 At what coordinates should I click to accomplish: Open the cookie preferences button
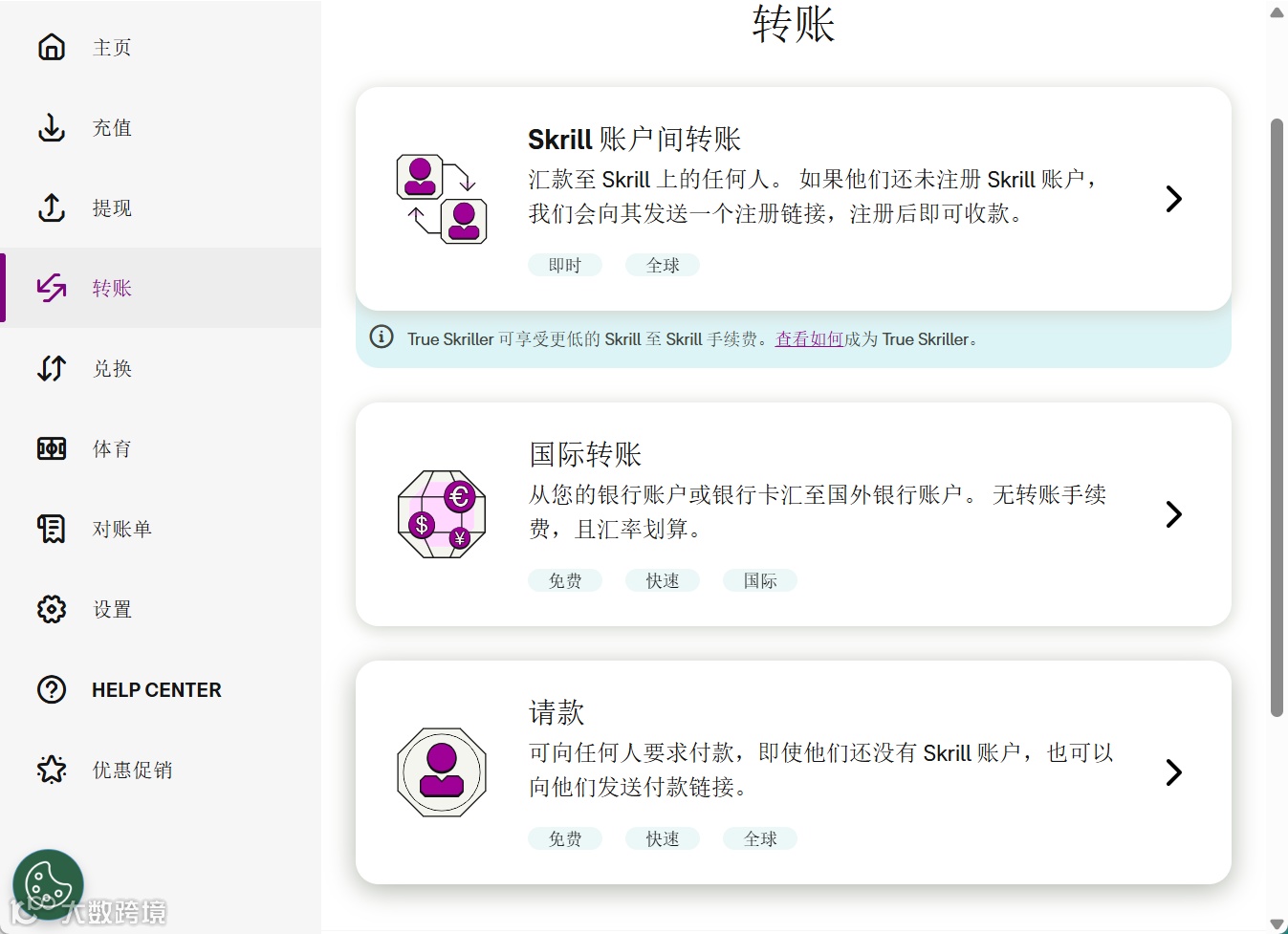[x=48, y=885]
